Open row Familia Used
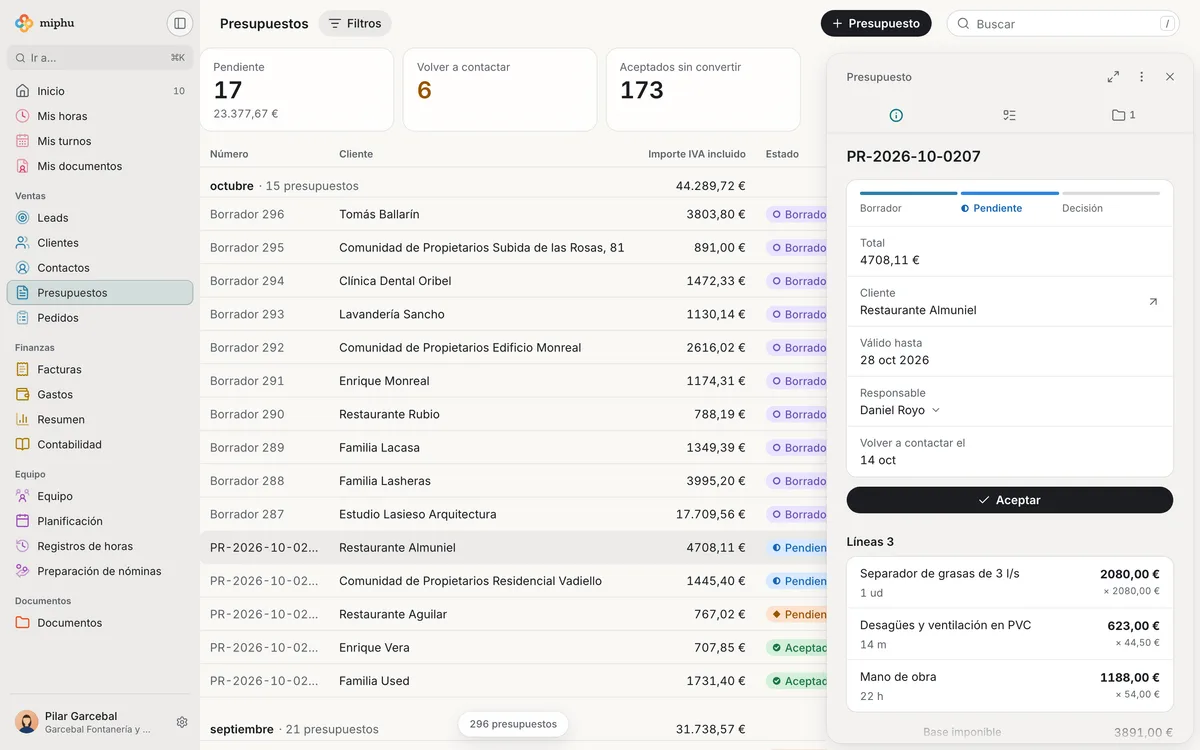 pos(513,681)
